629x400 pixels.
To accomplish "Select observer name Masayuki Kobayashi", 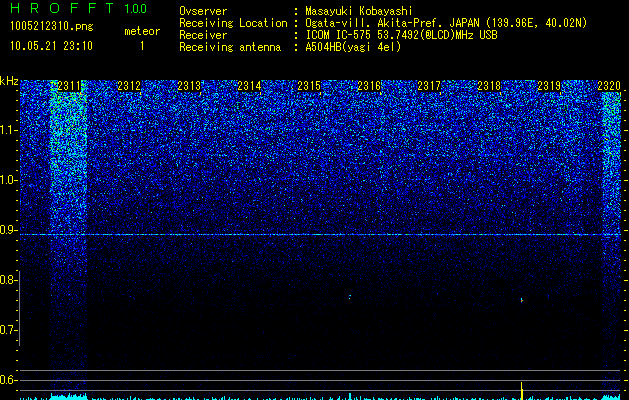I will (x=359, y=11).
